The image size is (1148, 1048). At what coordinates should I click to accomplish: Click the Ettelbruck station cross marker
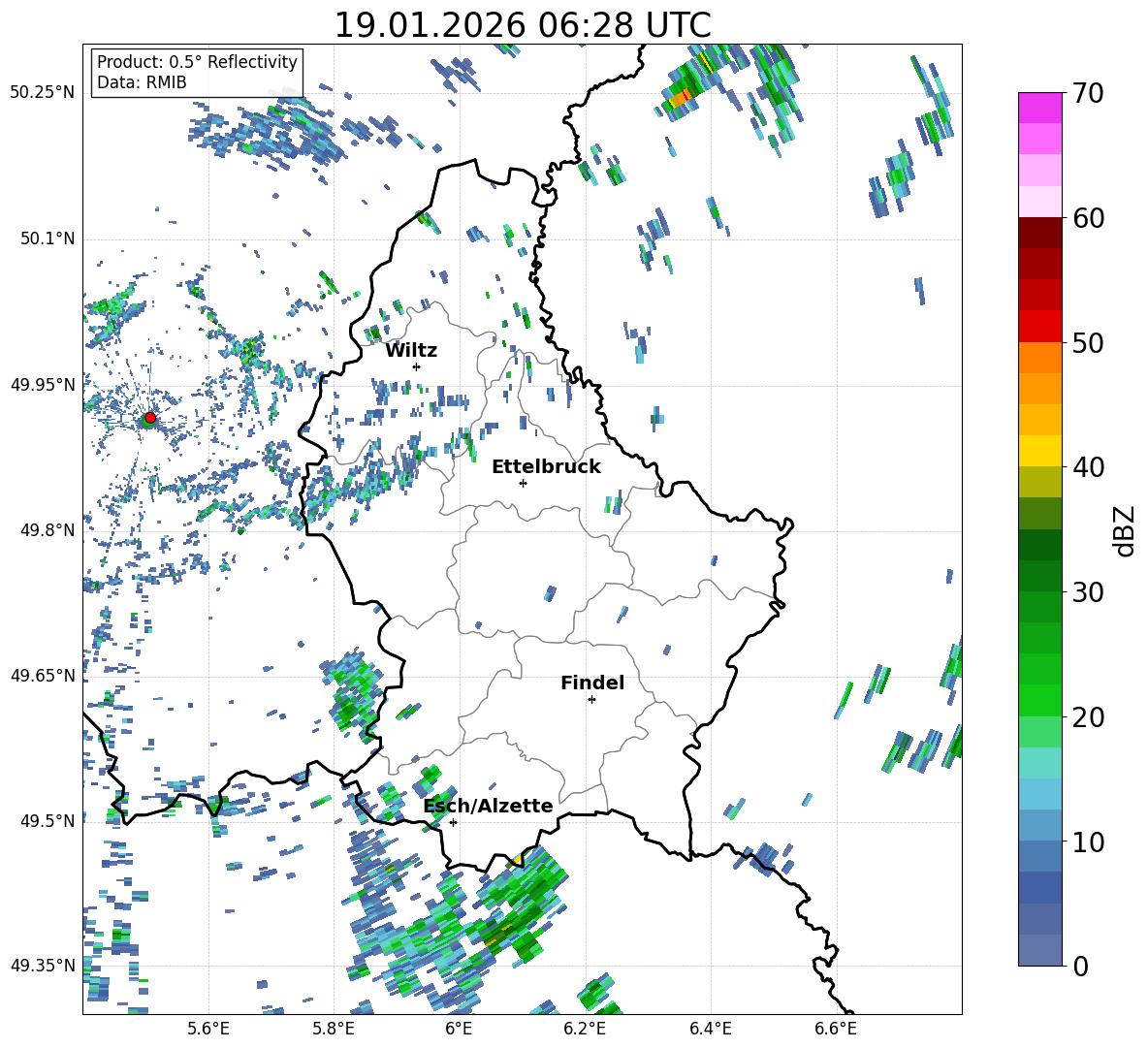[523, 483]
